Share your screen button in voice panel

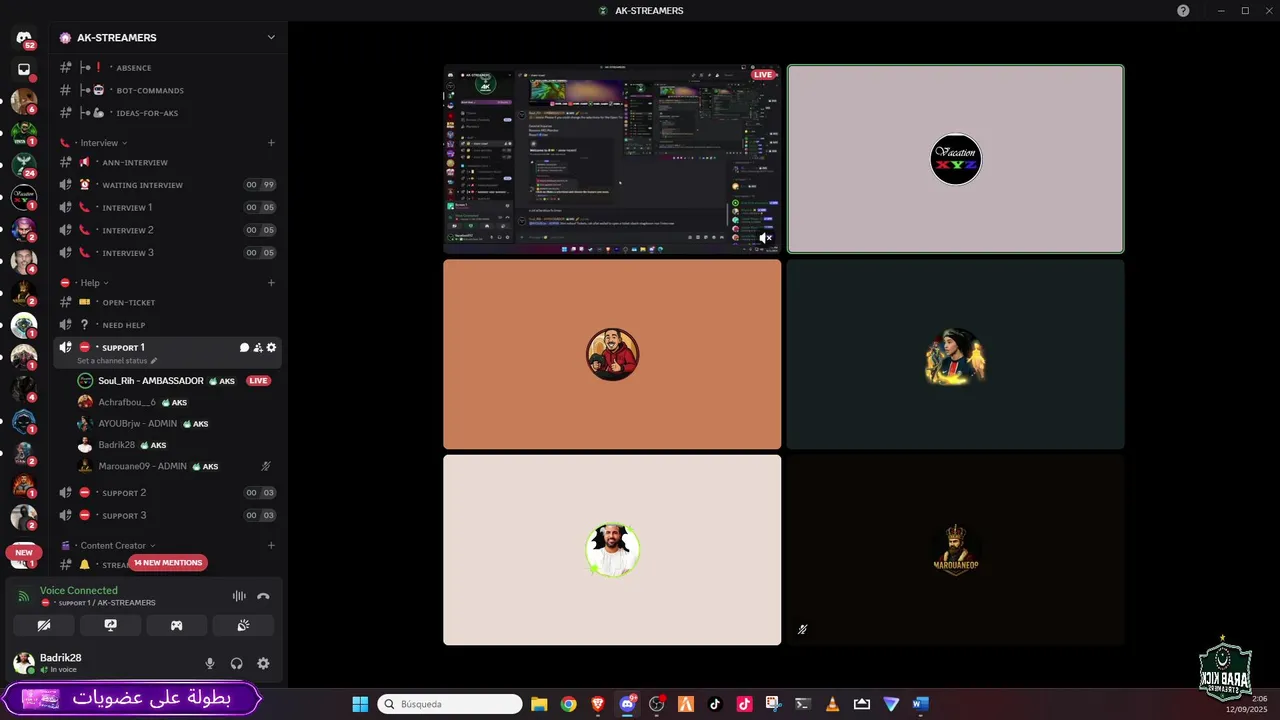[110, 625]
